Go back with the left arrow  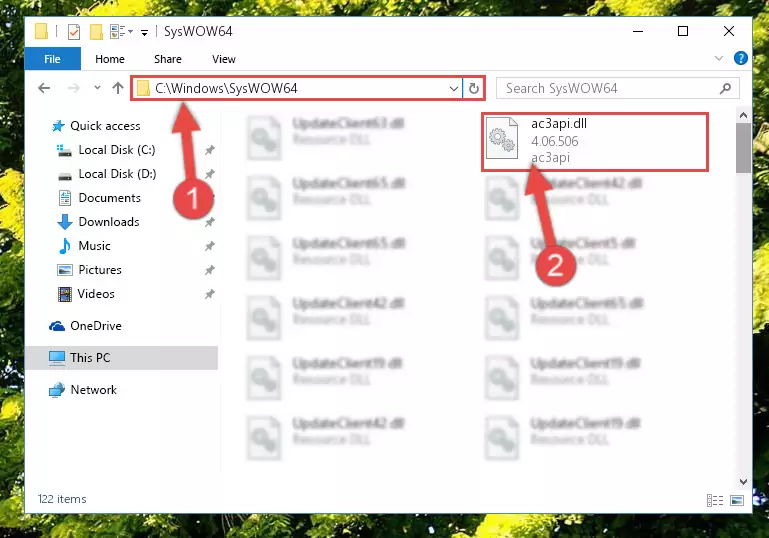44,88
